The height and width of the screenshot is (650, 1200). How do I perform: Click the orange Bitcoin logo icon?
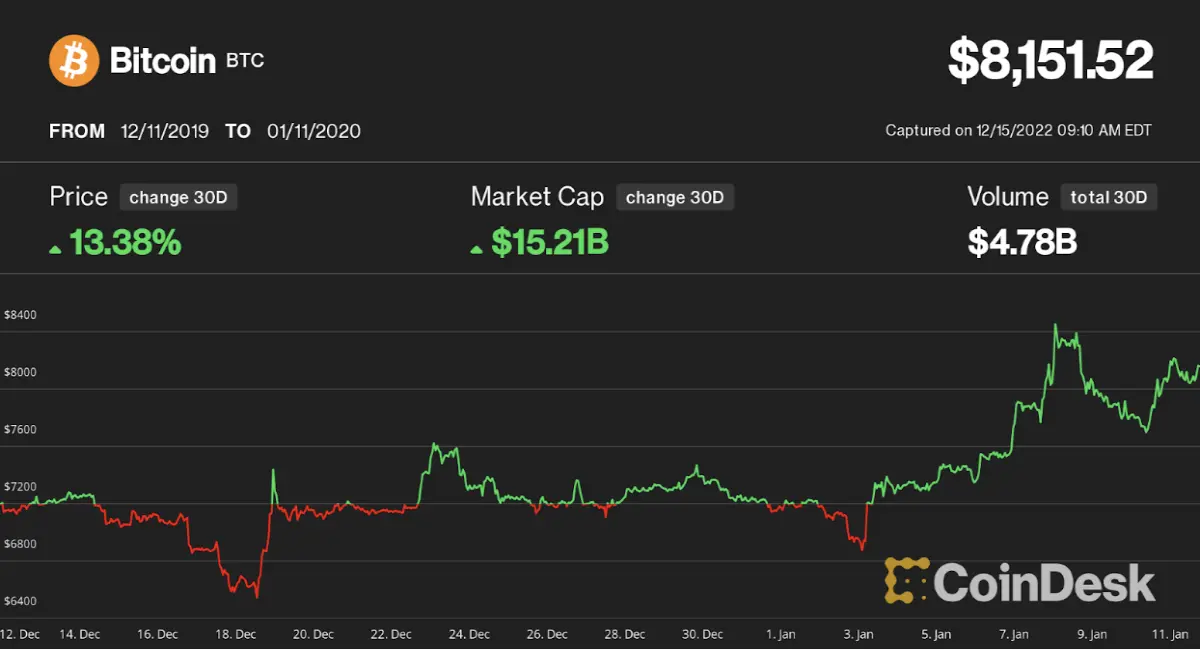point(74,60)
